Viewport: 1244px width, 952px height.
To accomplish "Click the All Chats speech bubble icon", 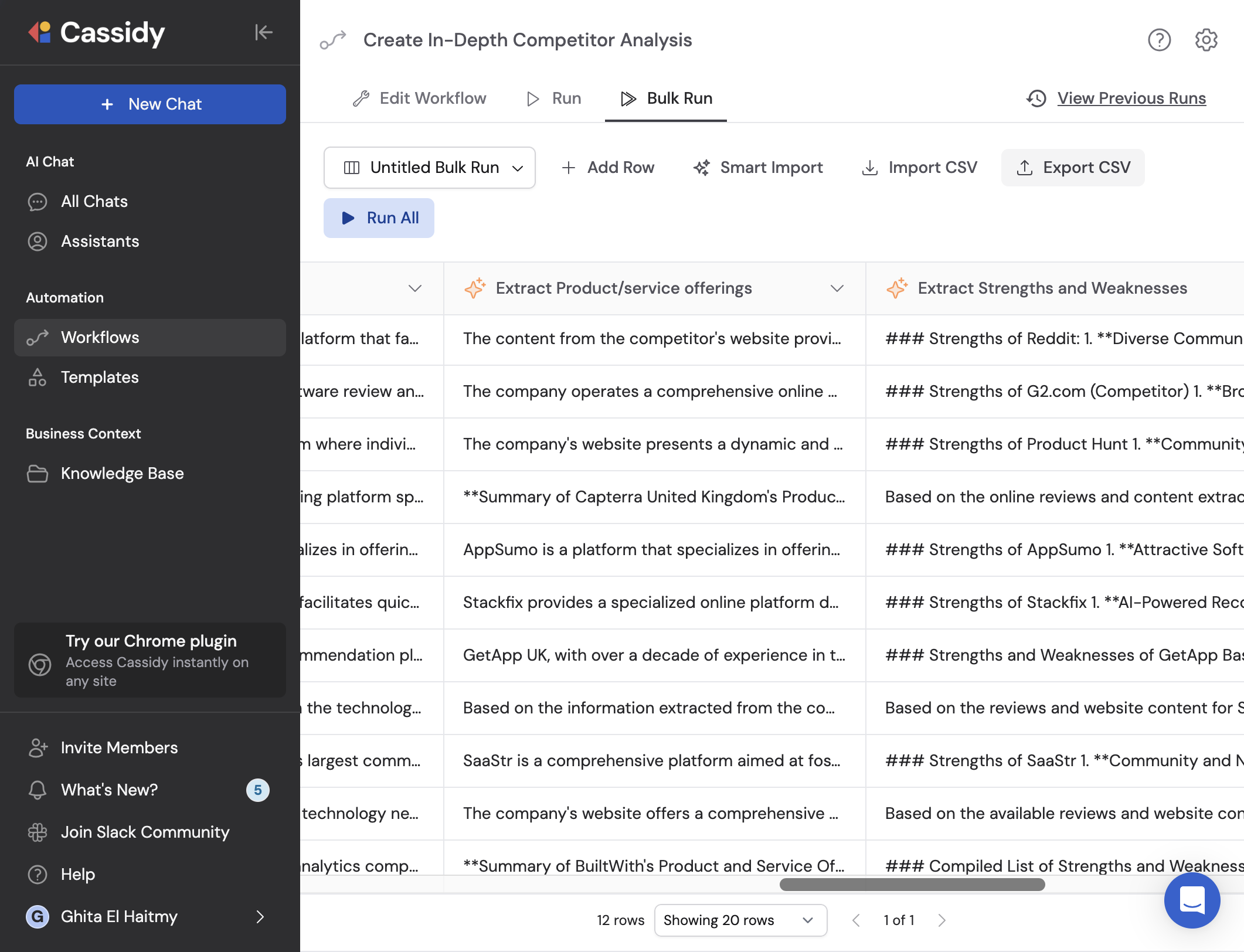I will point(38,202).
